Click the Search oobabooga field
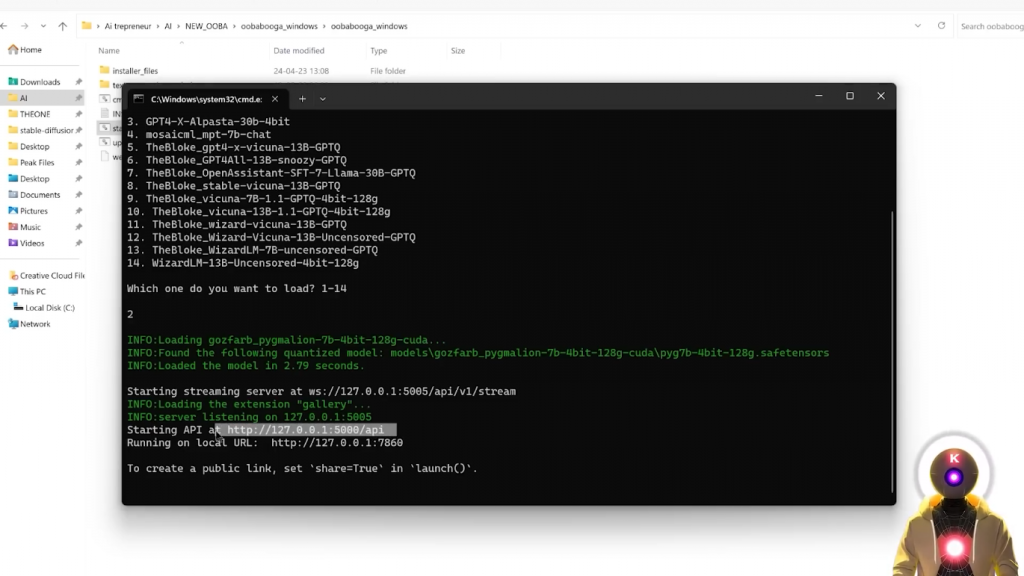Image resolution: width=1024 pixels, height=576 pixels. tap(991, 26)
